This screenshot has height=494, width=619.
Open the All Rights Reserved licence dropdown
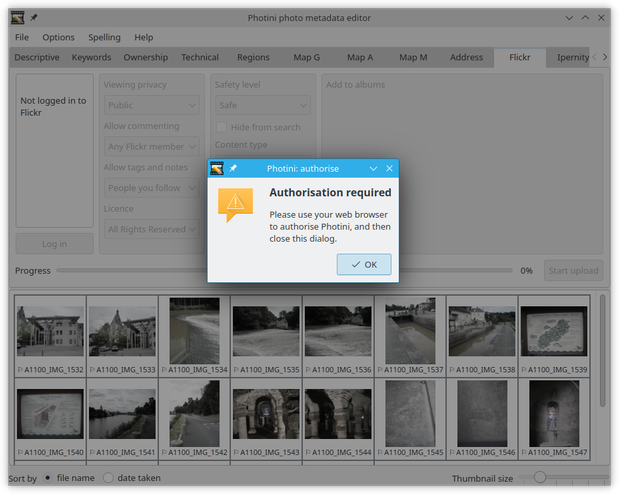(152, 229)
